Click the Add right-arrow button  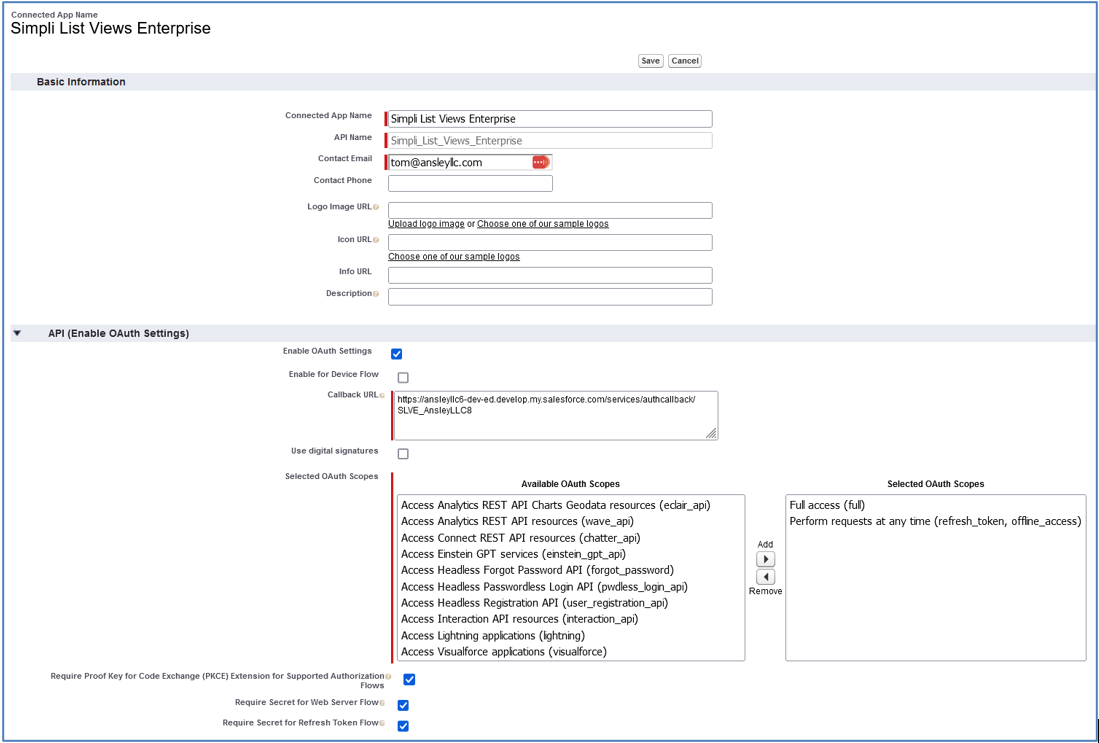click(x=765, y=559)
